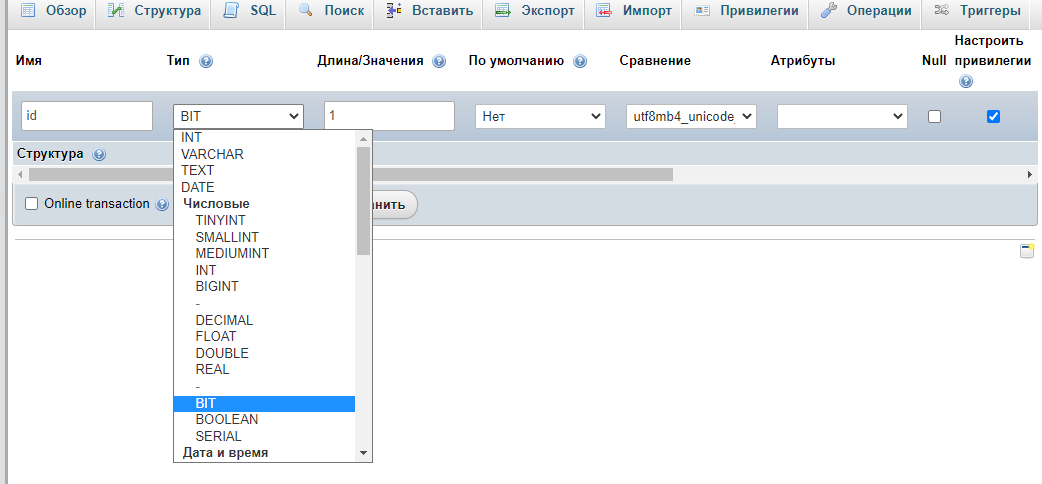Click the help icon beside Структура
This screenshot has height=484, width=1042.
tap(99, 155)
